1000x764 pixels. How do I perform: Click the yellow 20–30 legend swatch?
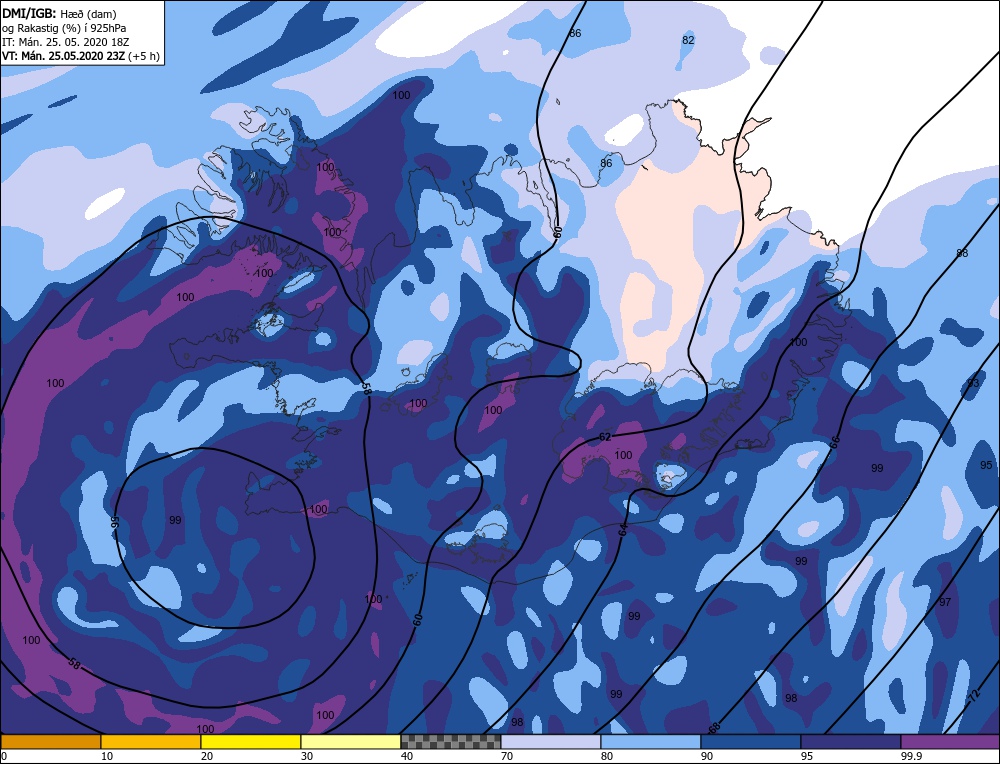251,741
